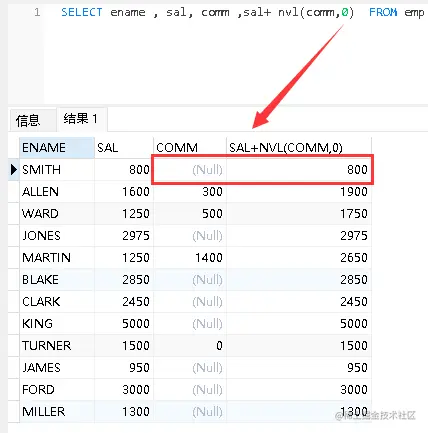Click JAMES's SAL value 950
The image size is (428, 433).
139,368
